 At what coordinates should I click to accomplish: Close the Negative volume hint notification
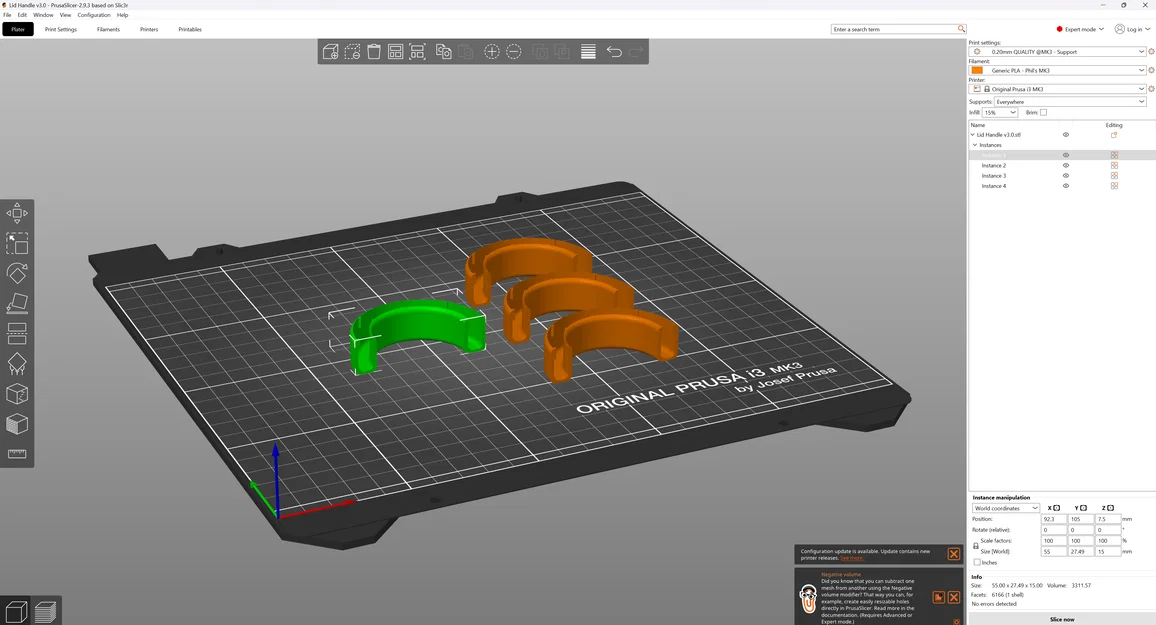click(953, 597)
